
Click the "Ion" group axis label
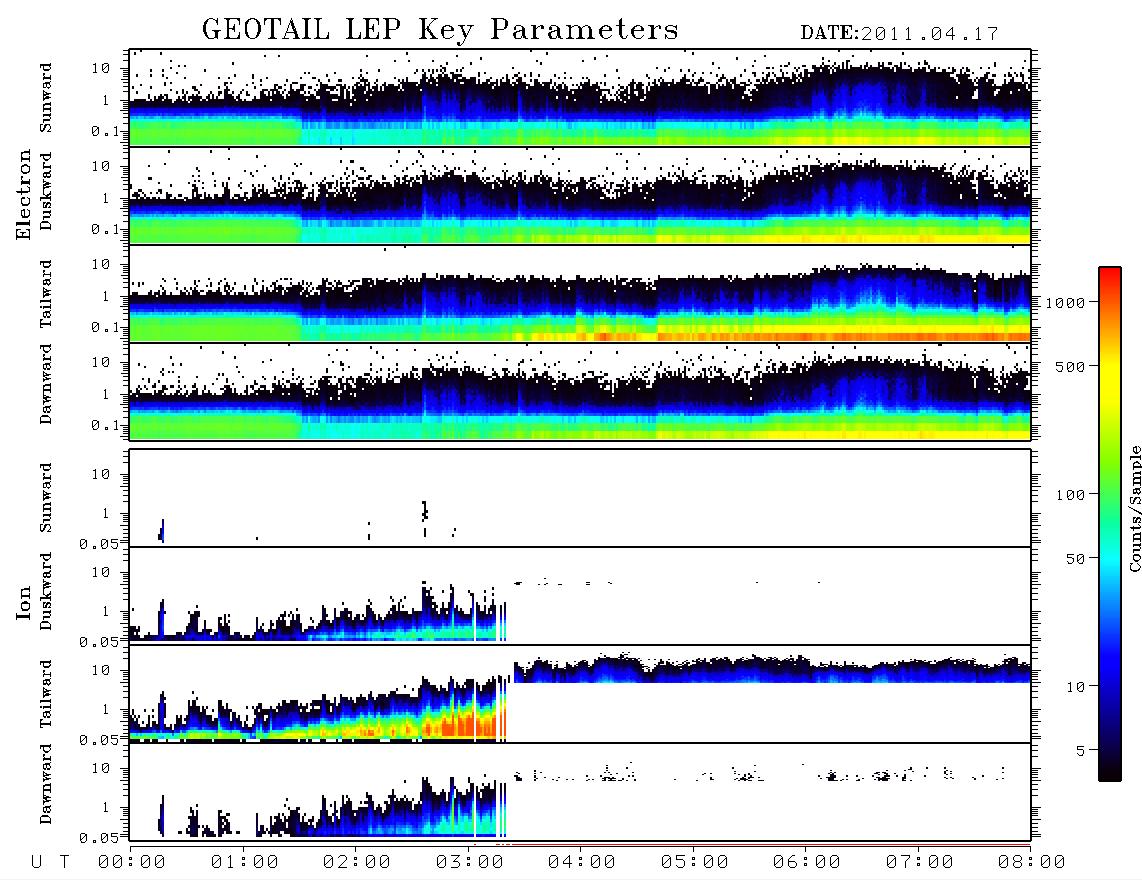point(23,602)
